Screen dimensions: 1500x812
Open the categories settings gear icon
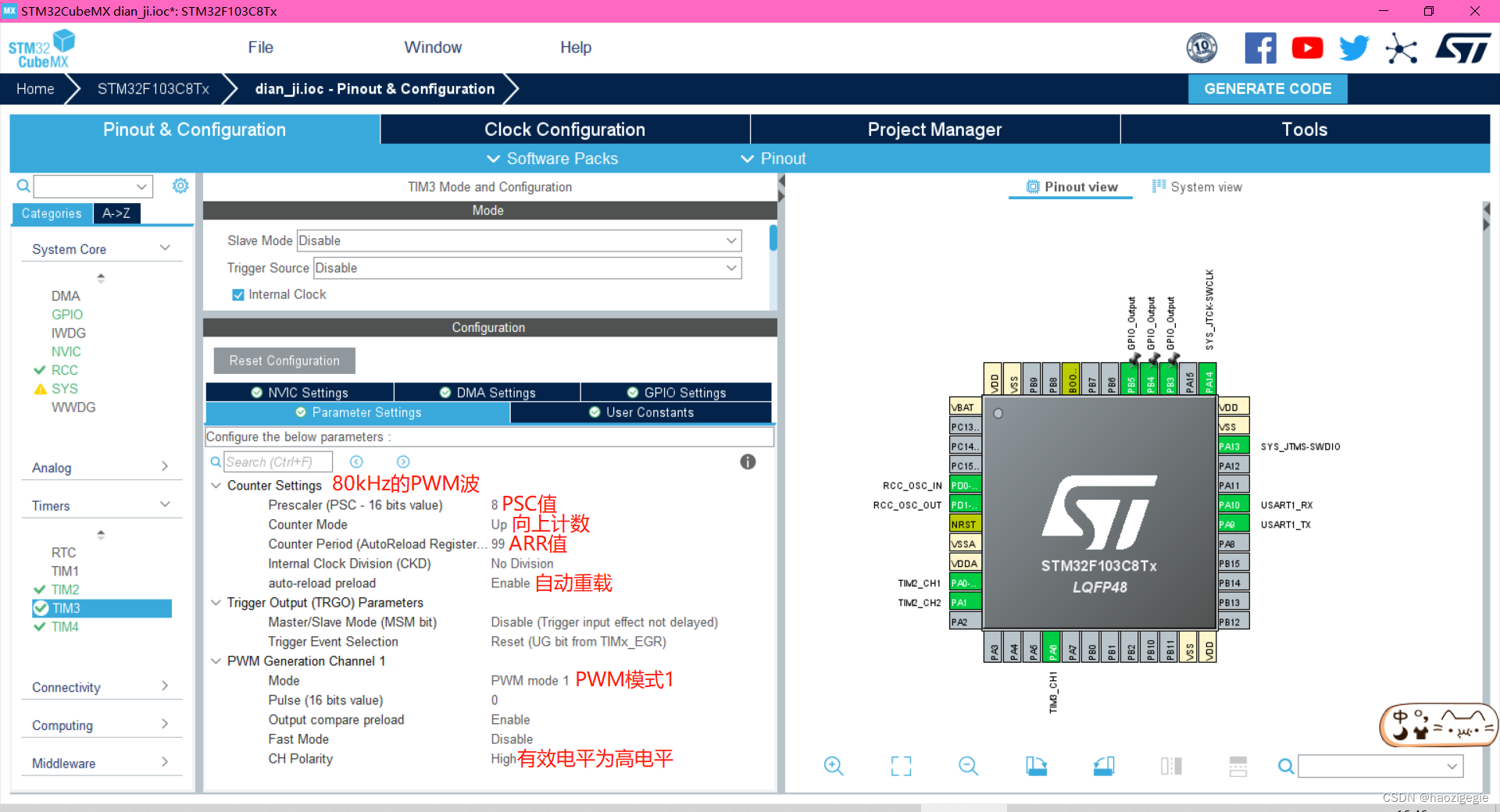pyautogui.click(x=180, y=186)
